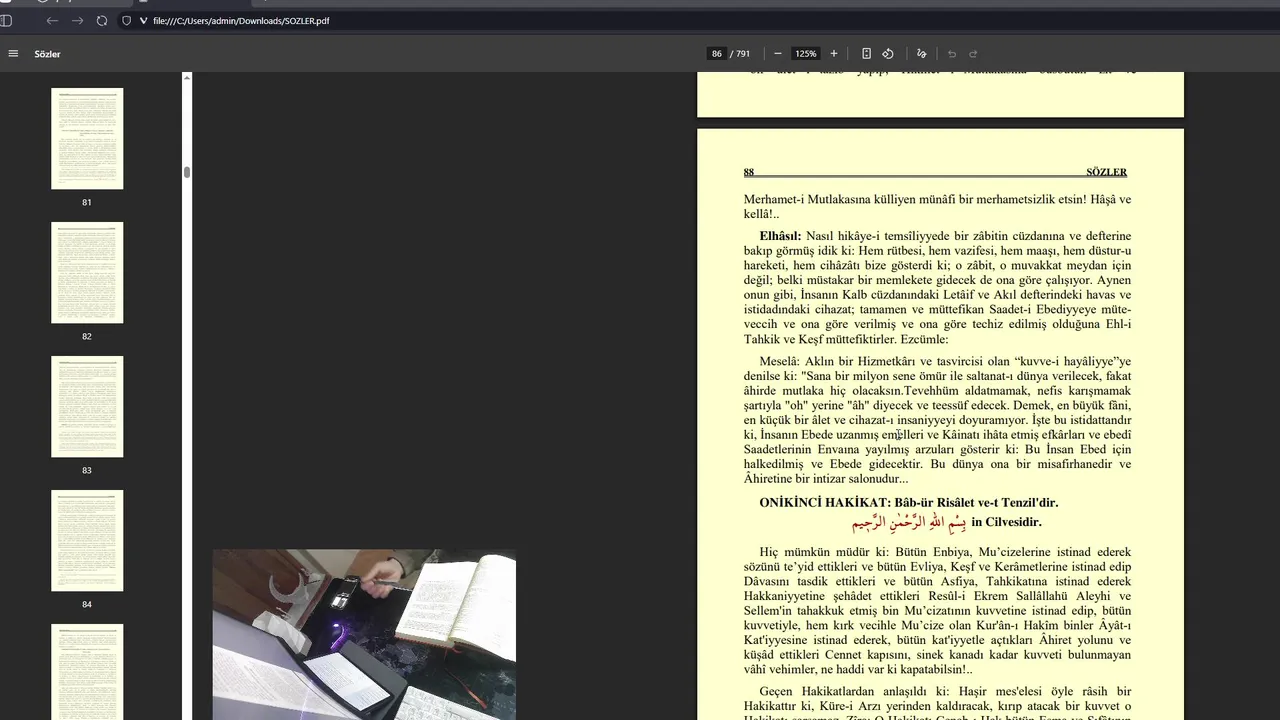The image size is (1280, 720).
Task: Click the zoom level field showing 125%
Action: click(806, 54)
